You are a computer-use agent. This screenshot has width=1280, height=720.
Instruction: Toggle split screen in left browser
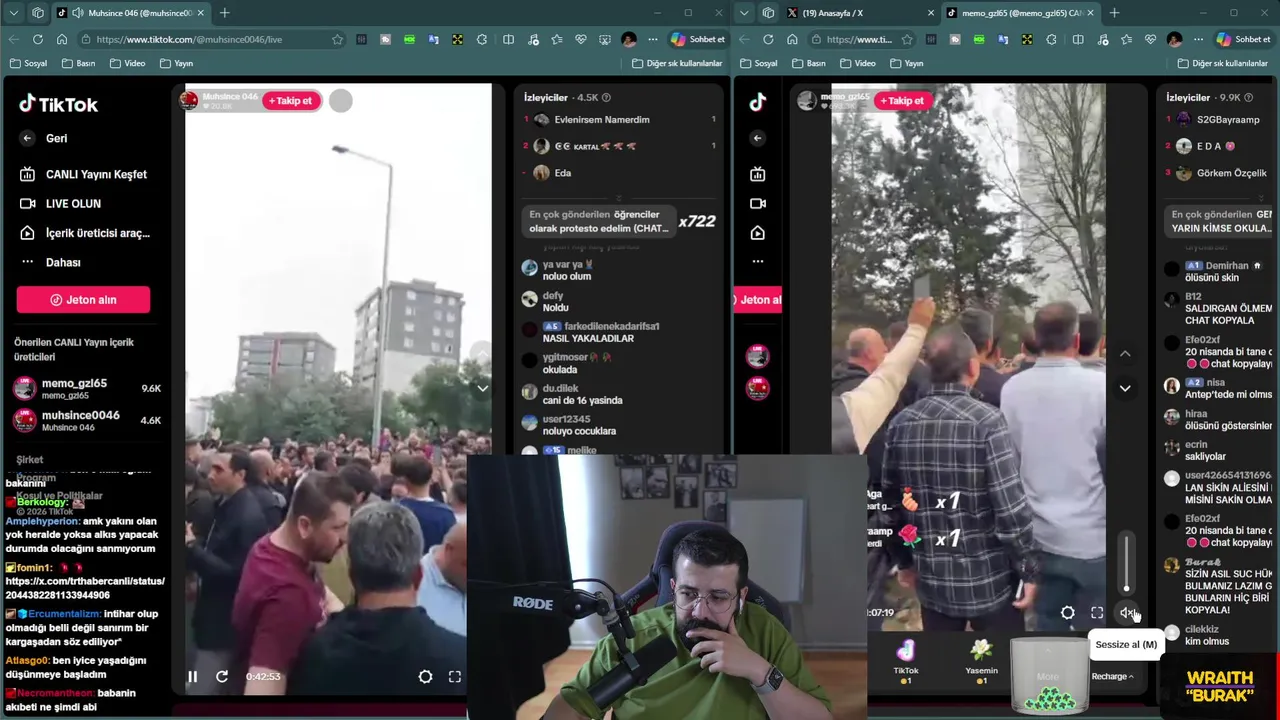point(508,39)
